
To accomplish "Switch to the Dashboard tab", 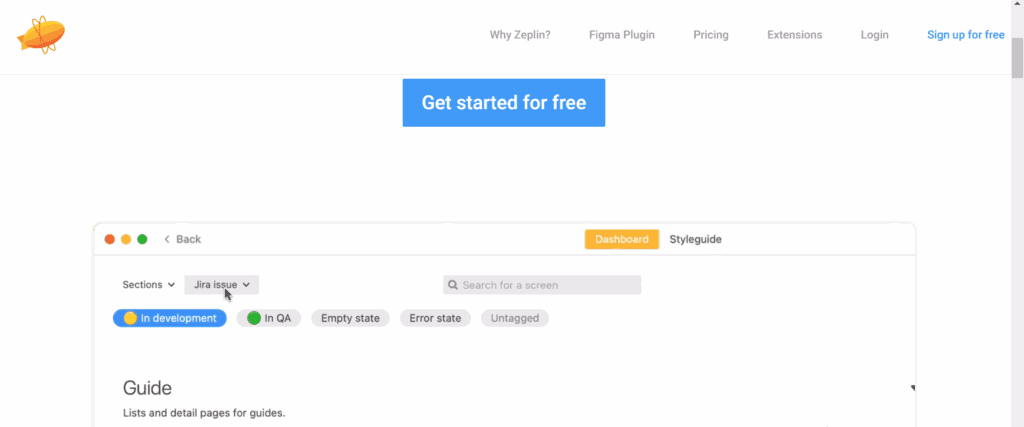I will point(622,239).
